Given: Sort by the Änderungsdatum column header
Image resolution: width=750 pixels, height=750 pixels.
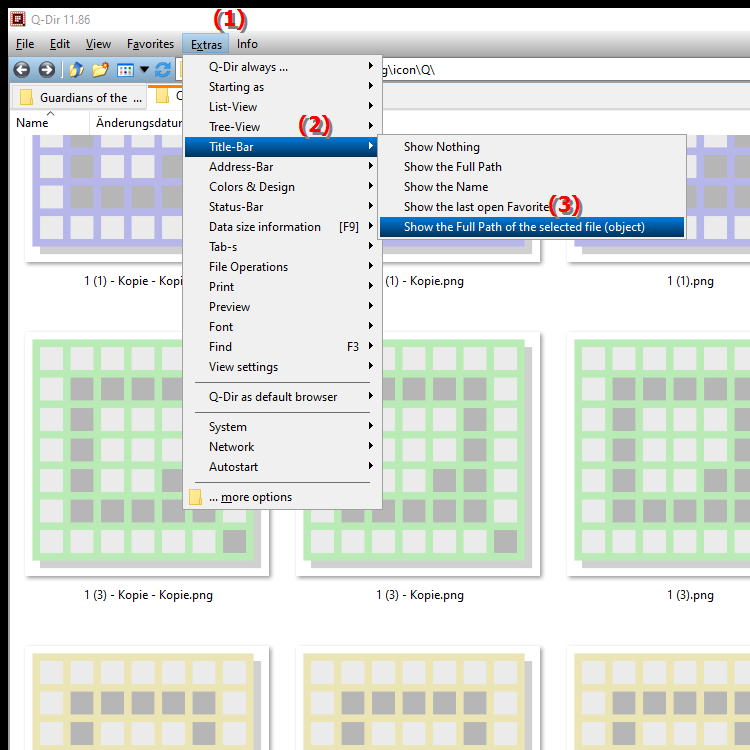Looking at the screenshot, I should (139, 123).
